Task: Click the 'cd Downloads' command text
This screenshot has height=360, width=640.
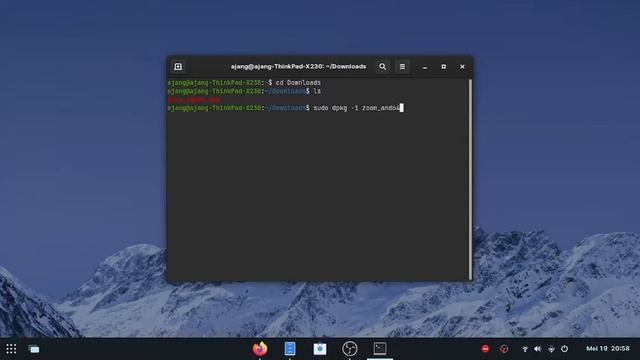Action: point(298,83)
